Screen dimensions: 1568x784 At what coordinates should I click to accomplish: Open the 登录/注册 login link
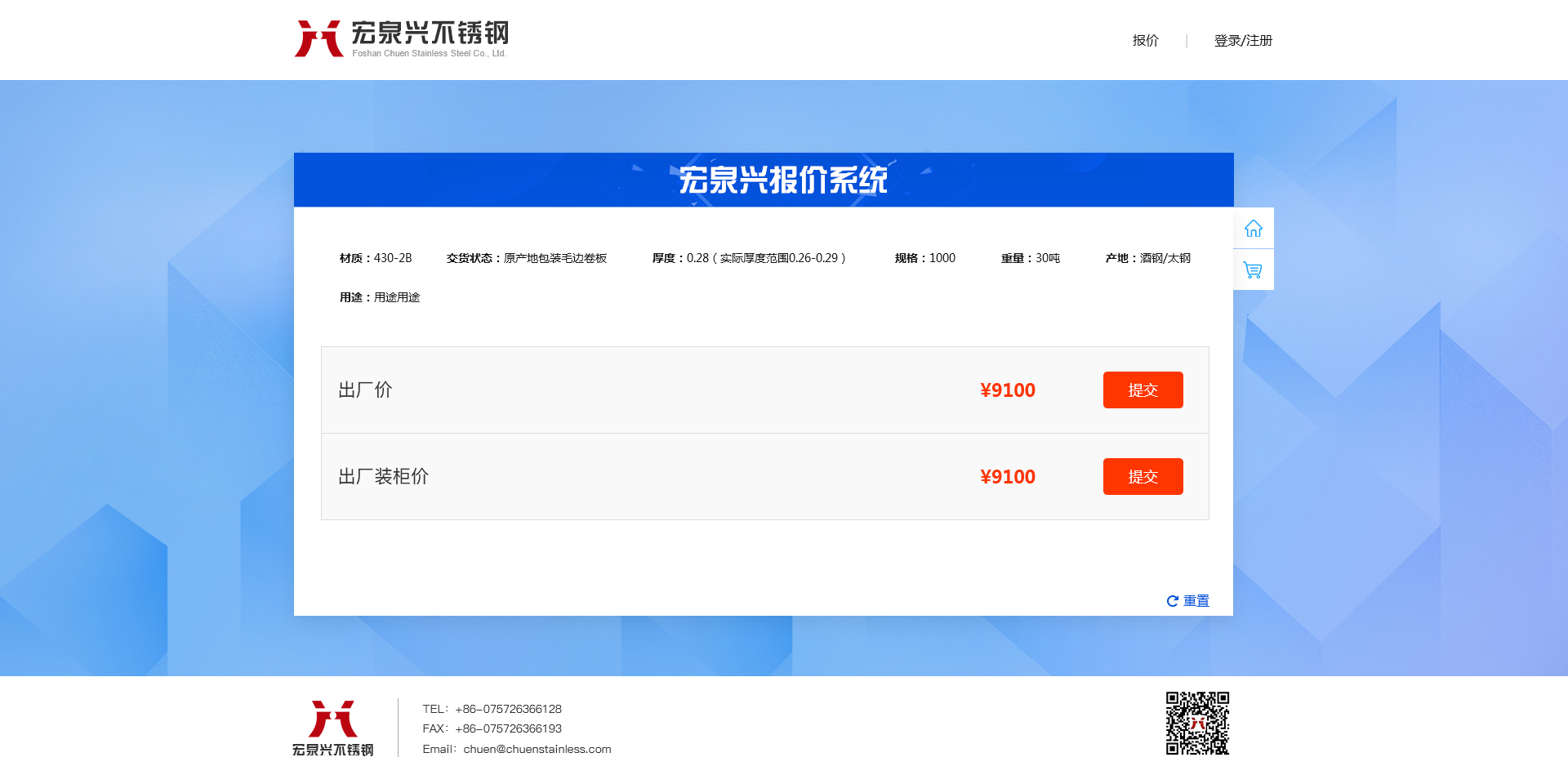1243,41
